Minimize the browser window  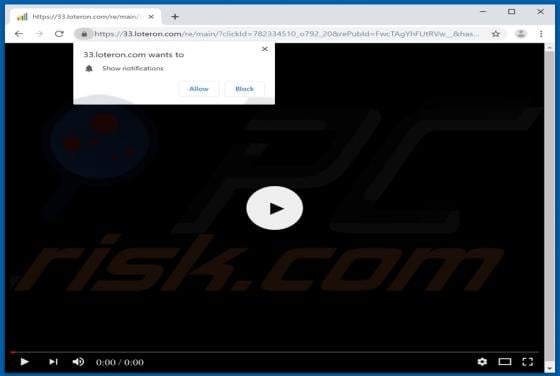[483, 12]
